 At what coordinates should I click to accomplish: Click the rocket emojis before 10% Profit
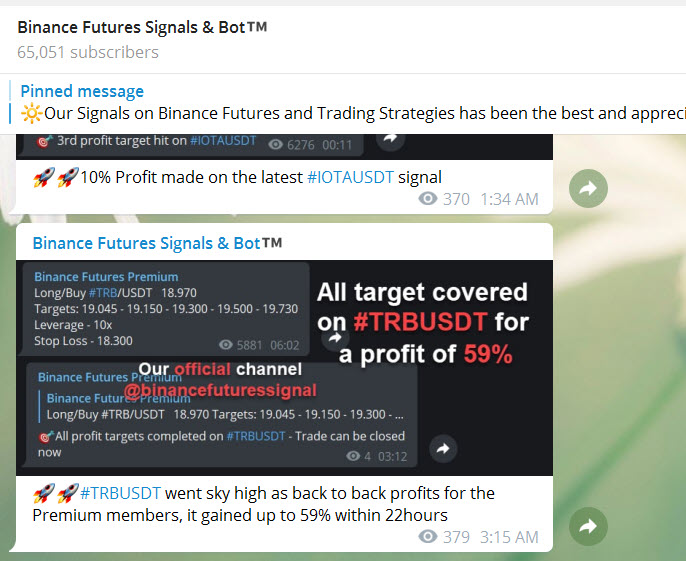56,178
